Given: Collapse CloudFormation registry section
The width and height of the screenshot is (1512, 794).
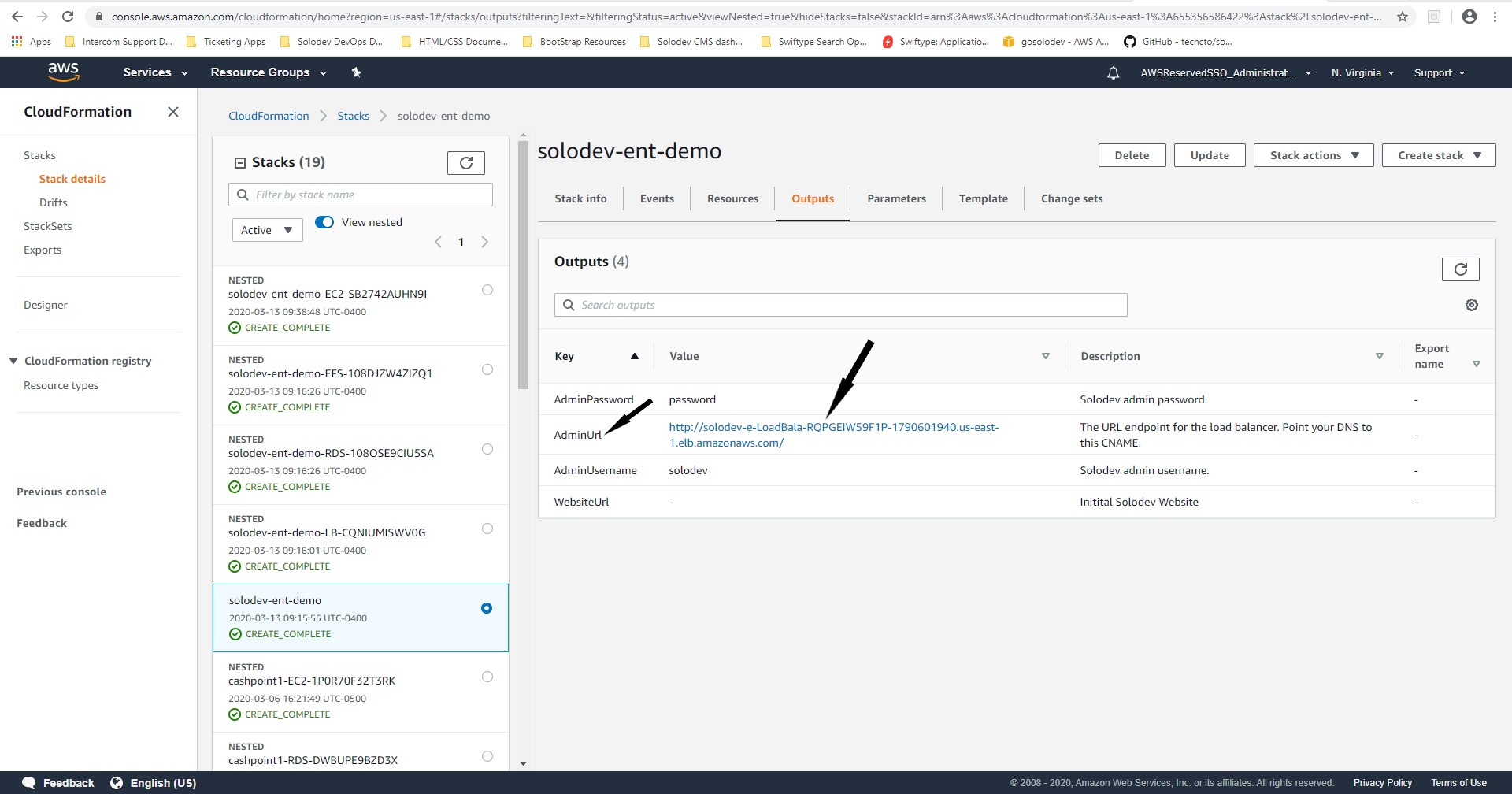Looking at the screenshot, I should pos(13,361).
